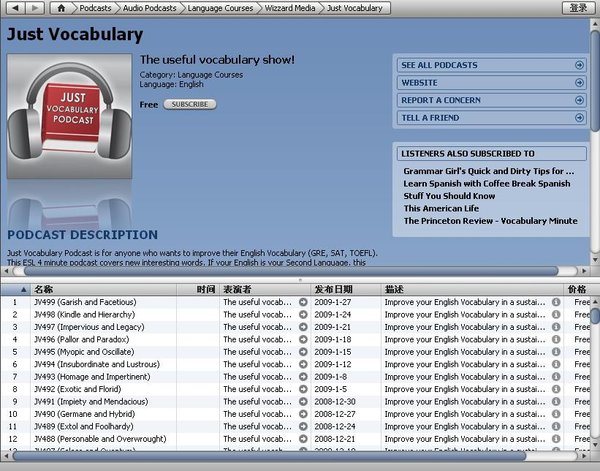Click the arrow icon on SEE ALL PODCASTS
This screenshot has height=471, width=600.
[x=579, y=65]
